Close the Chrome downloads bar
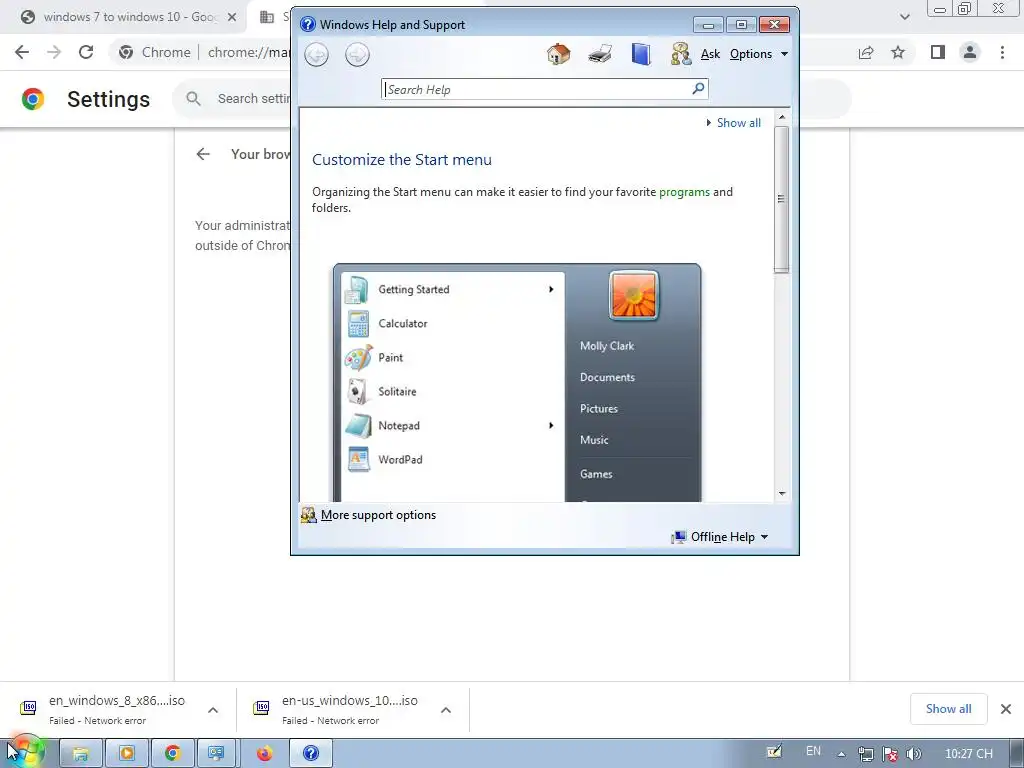The height and width of the screenshot is (768, 1024). pyautogui.click(x=1006, y=709)
